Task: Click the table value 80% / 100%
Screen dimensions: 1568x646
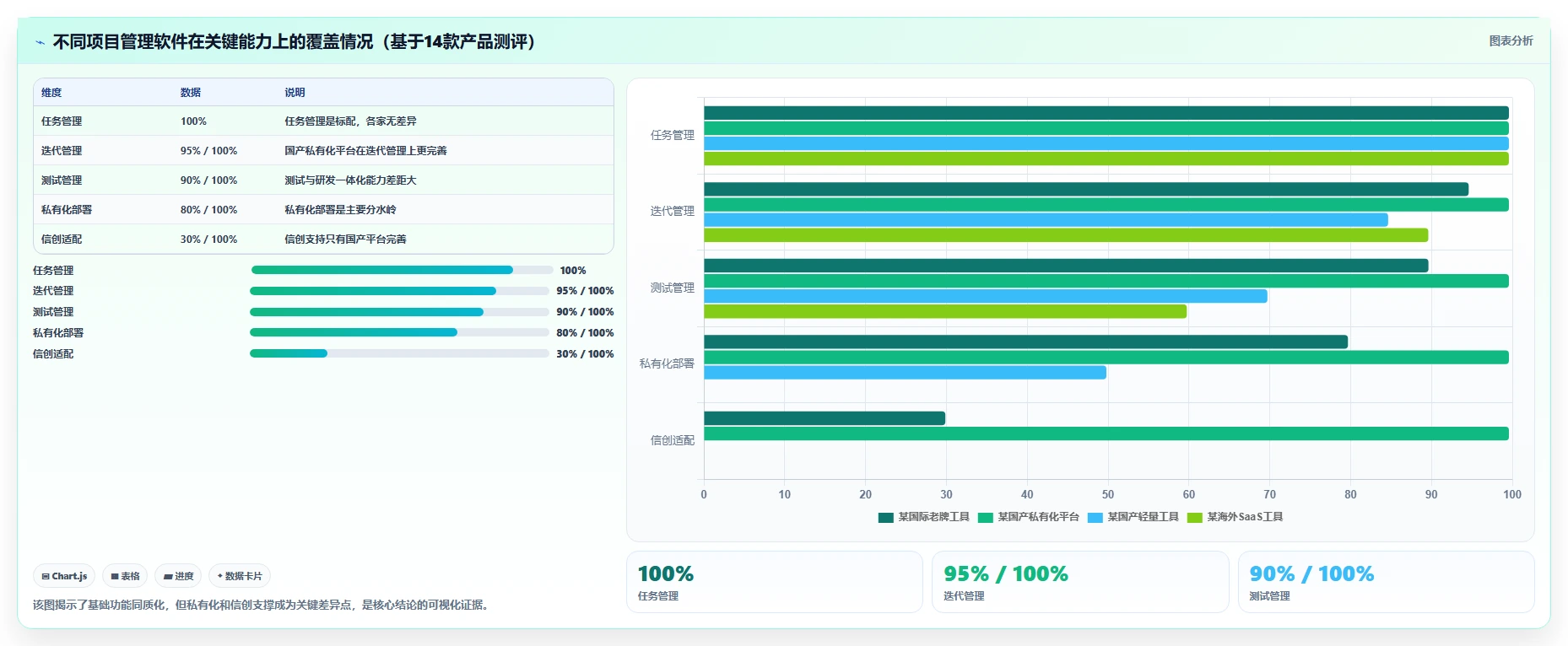Action: [208, 210]
